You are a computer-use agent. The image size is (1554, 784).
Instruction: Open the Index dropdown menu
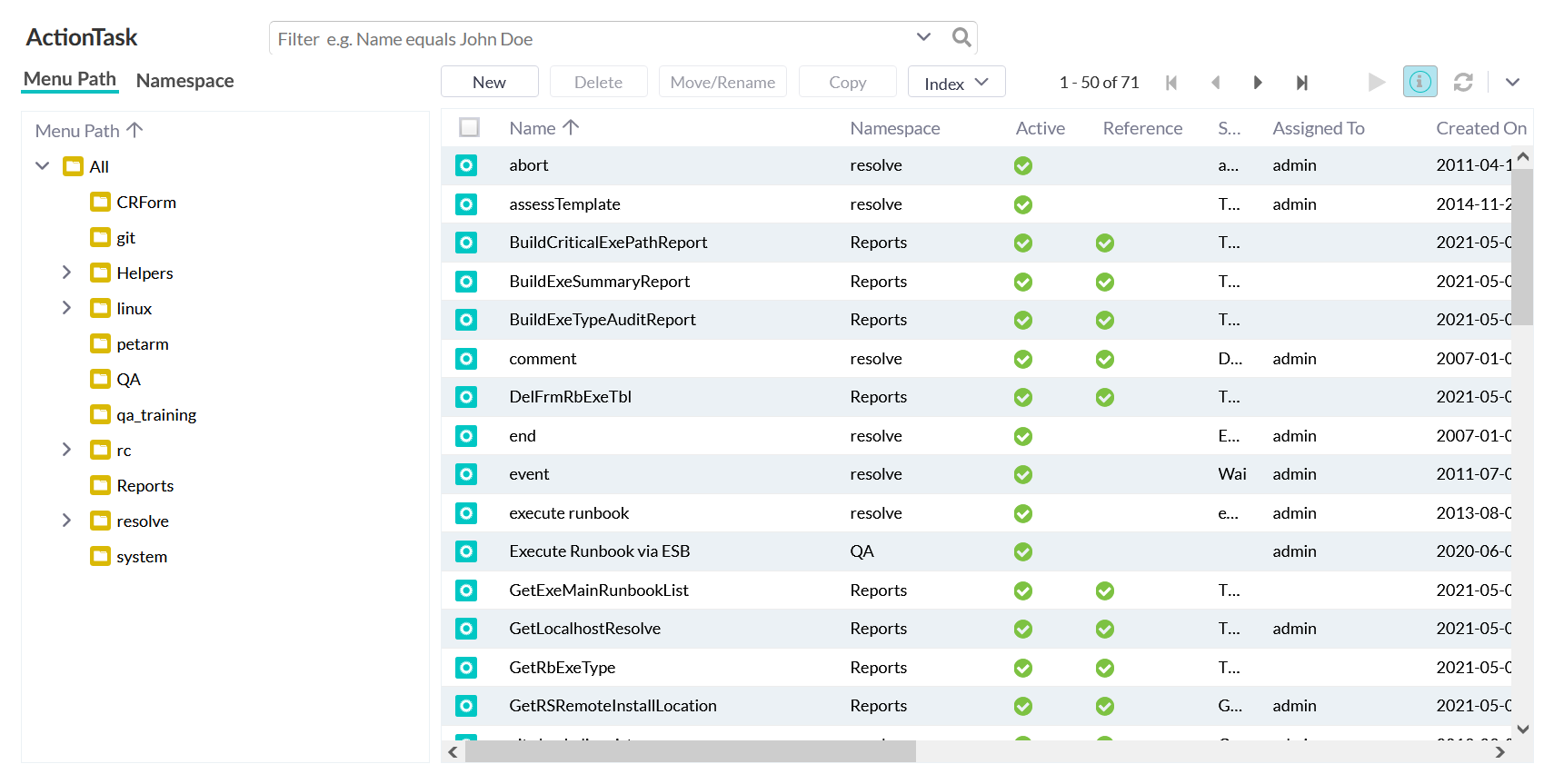click(956, 83)
